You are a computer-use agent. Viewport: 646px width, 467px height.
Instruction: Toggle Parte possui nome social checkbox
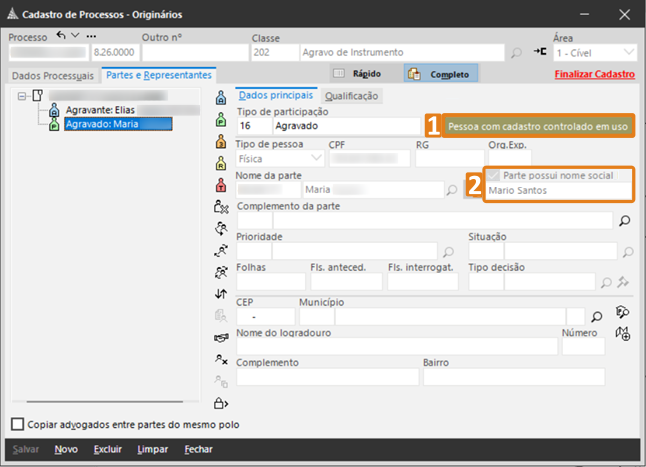(x=493, y=175)
